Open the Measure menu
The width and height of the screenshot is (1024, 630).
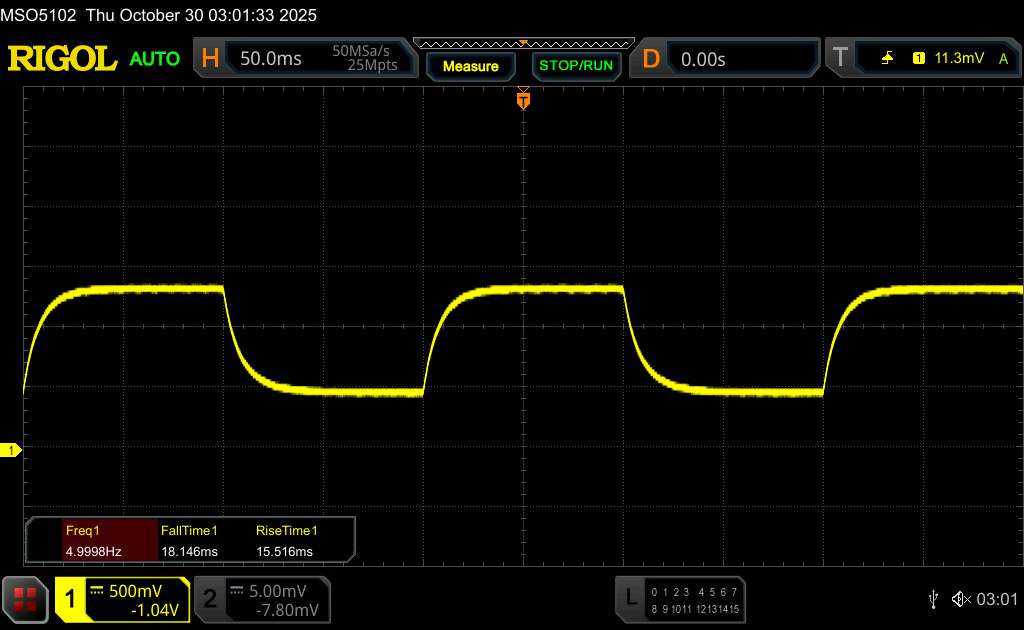click(470, 66)
